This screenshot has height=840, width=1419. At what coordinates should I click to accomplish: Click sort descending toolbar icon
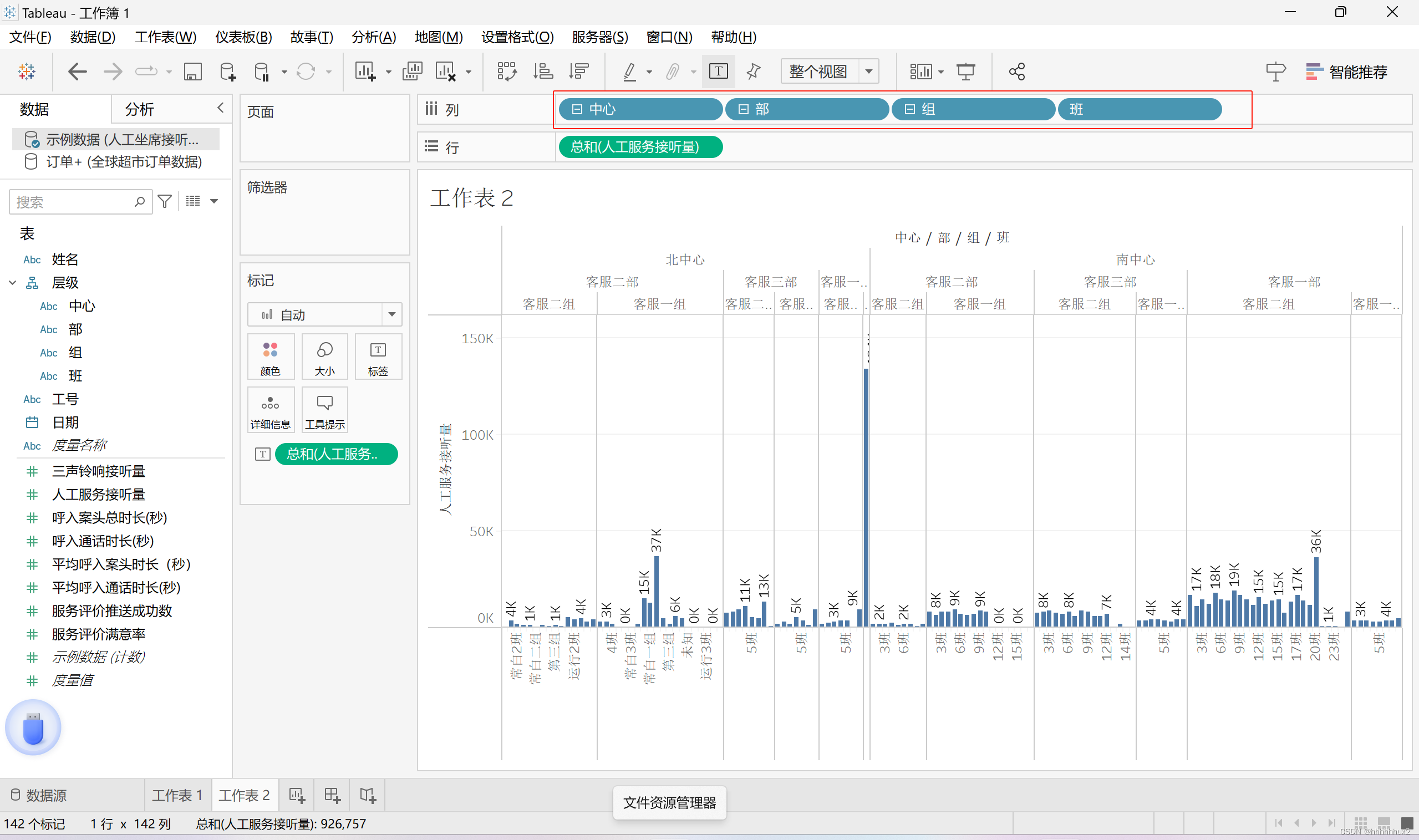[579, 72]
